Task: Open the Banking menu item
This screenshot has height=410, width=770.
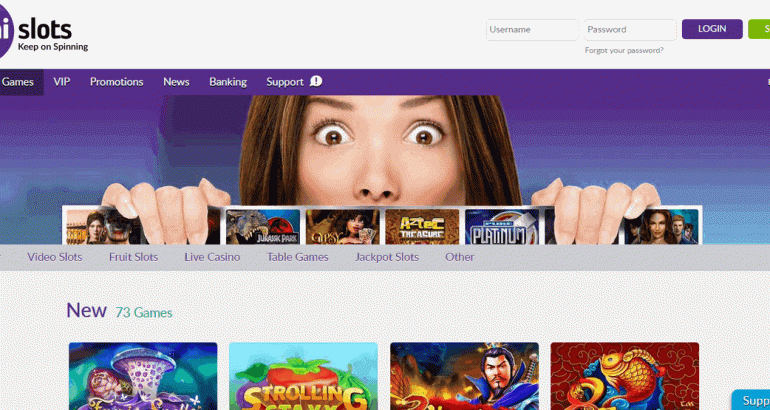Action: [228, 82]
